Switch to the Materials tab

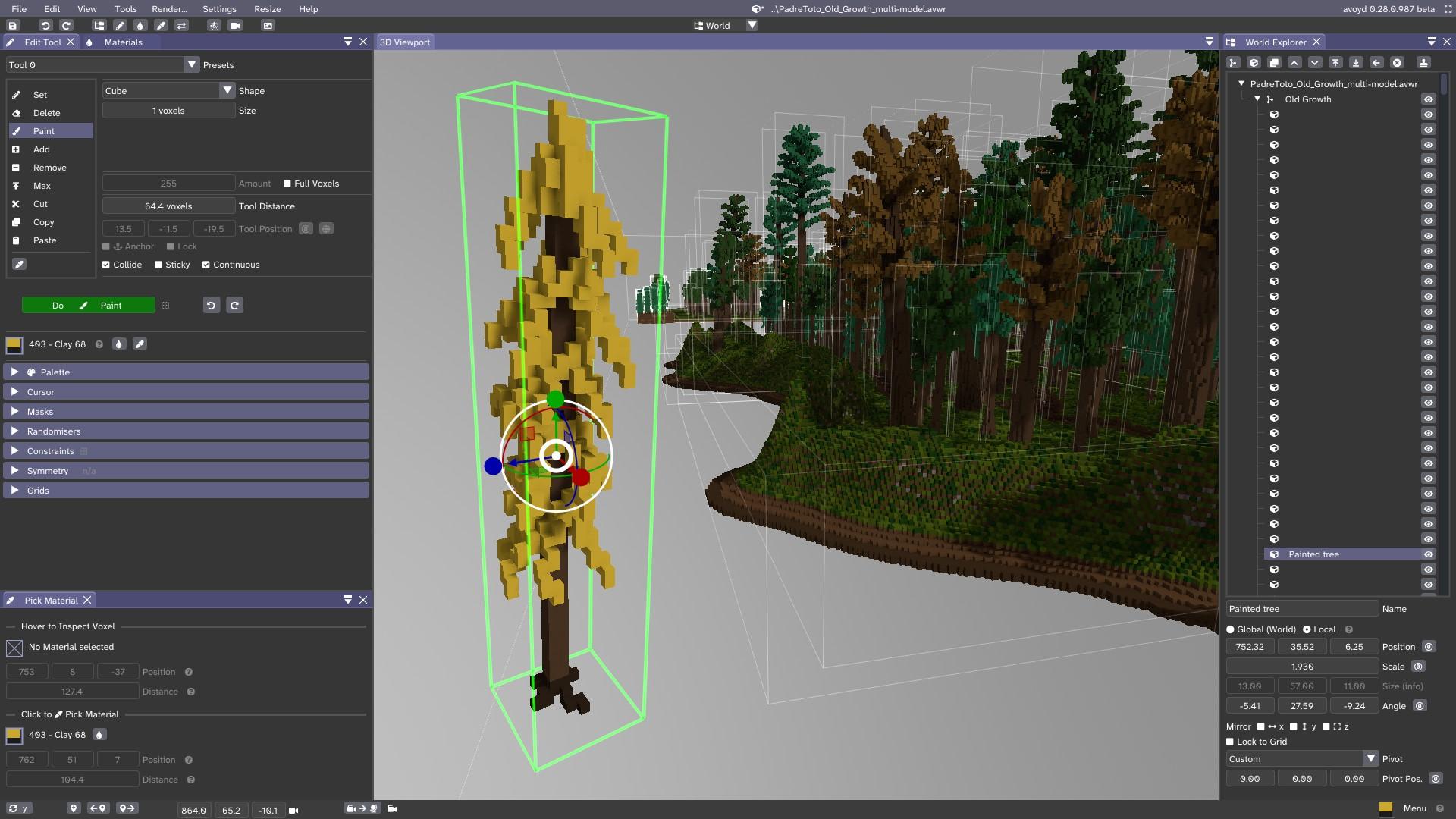click(x=123, y=42)
